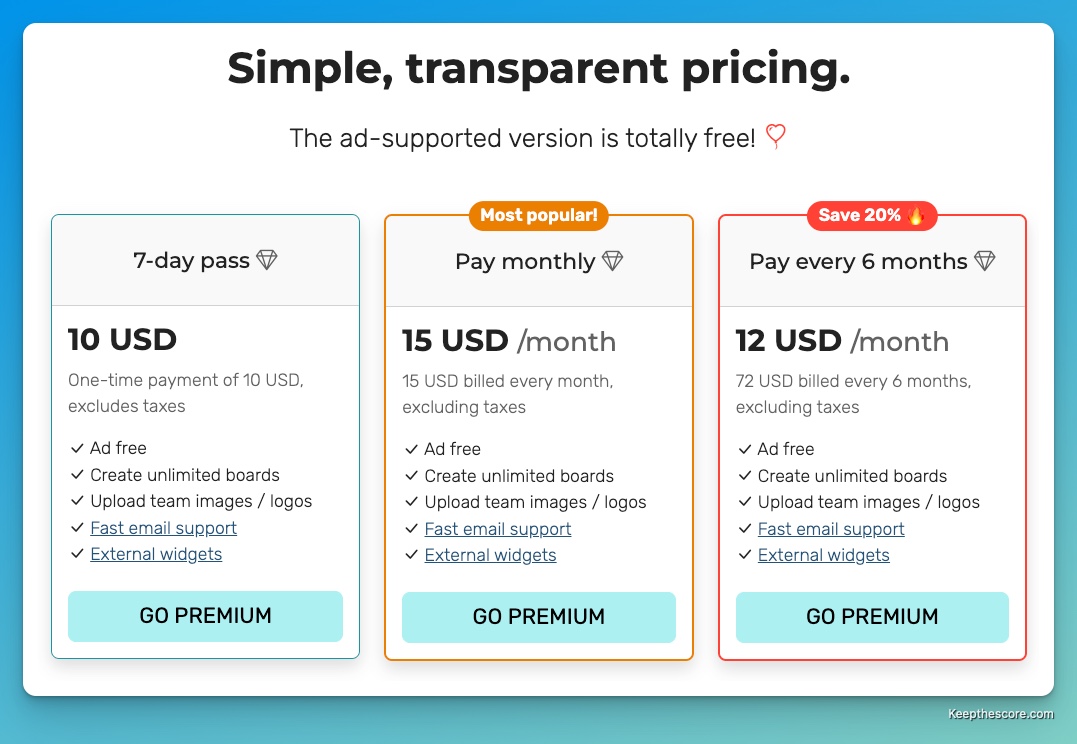Choose GO PREMIUM under Pay monthly

538,617
